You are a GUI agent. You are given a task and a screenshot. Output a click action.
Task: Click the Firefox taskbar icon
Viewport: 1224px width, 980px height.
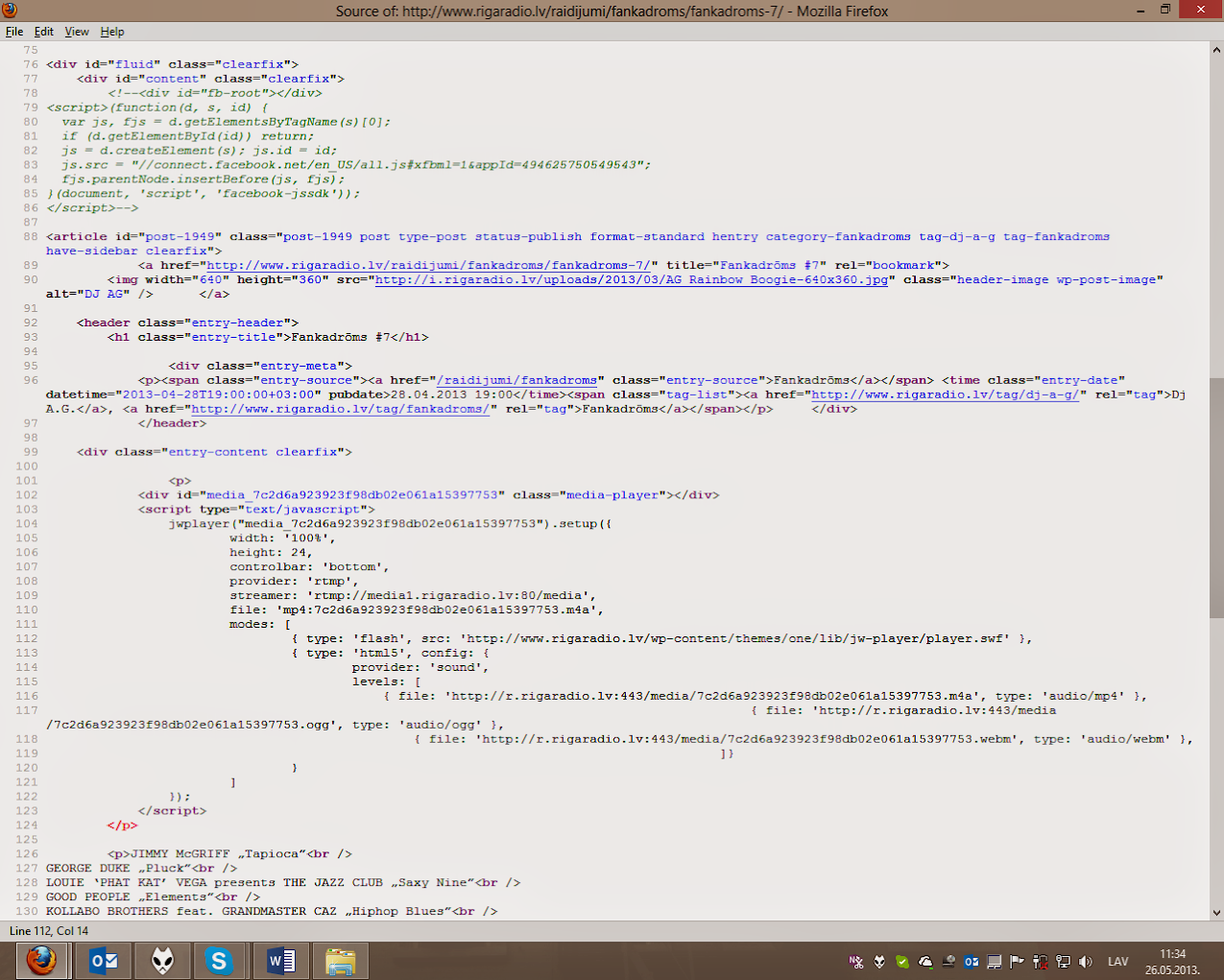point(42,961)
